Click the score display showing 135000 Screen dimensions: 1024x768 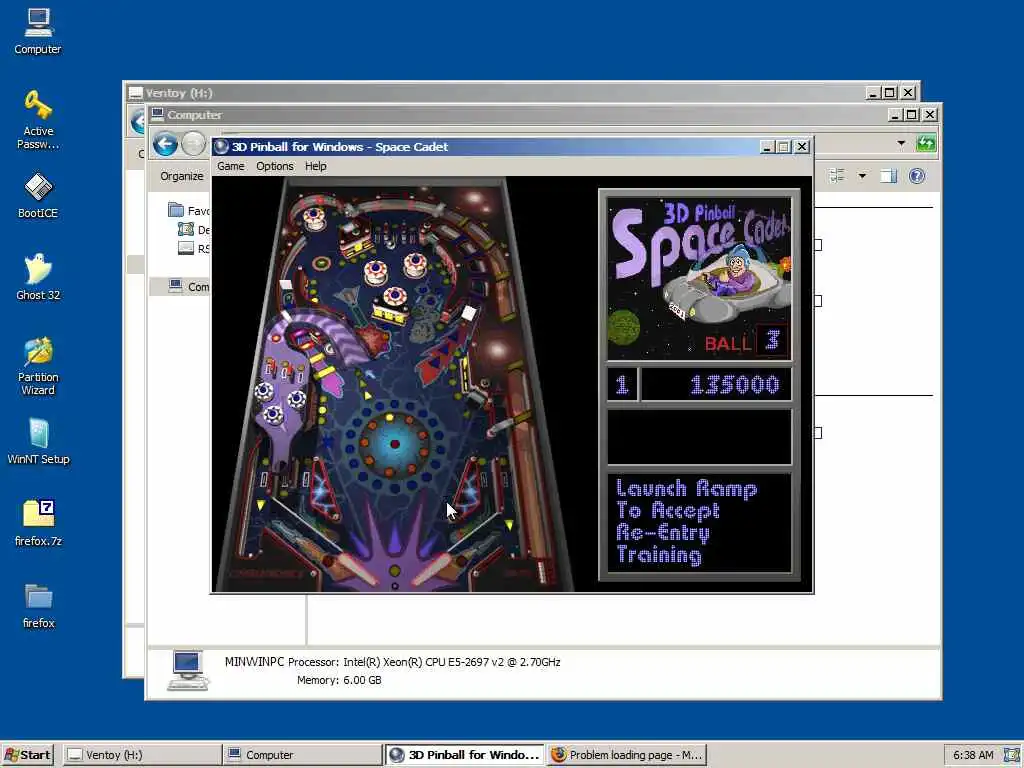click(x=717, y=385)
